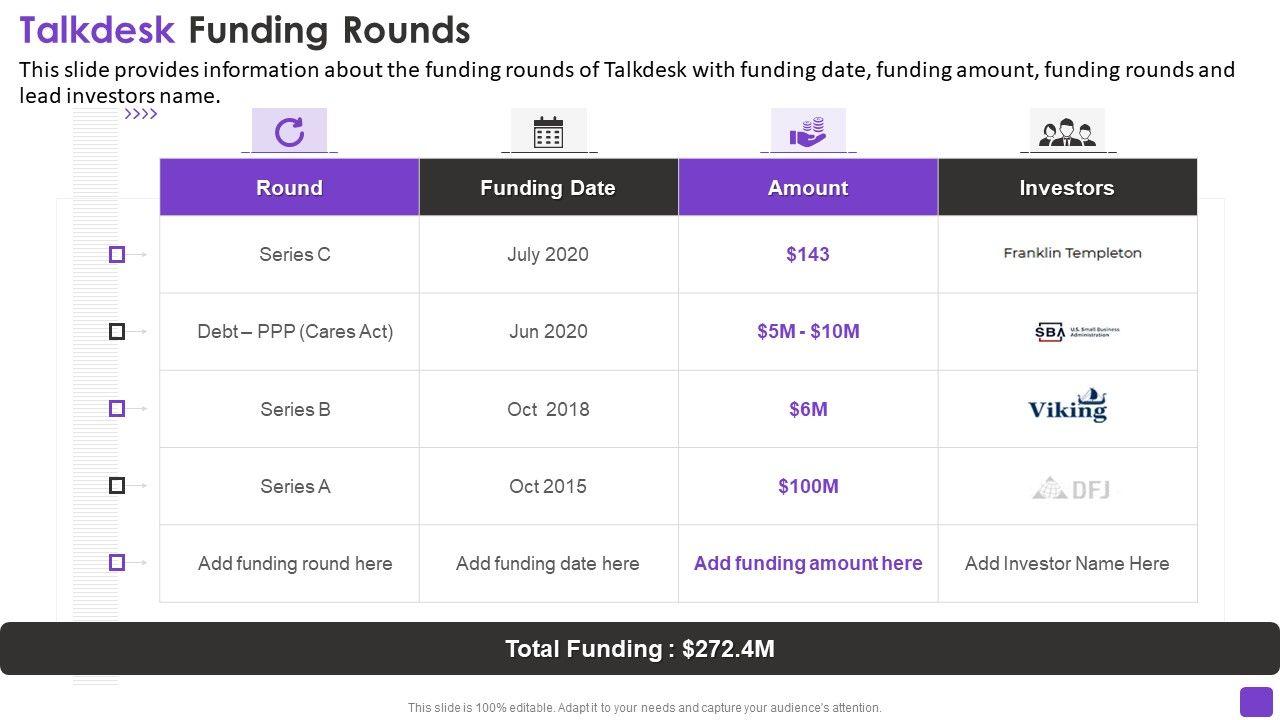Click the DFJ investor logo
This screenshot has width=1280, height=720.
tap(1070, 488)
